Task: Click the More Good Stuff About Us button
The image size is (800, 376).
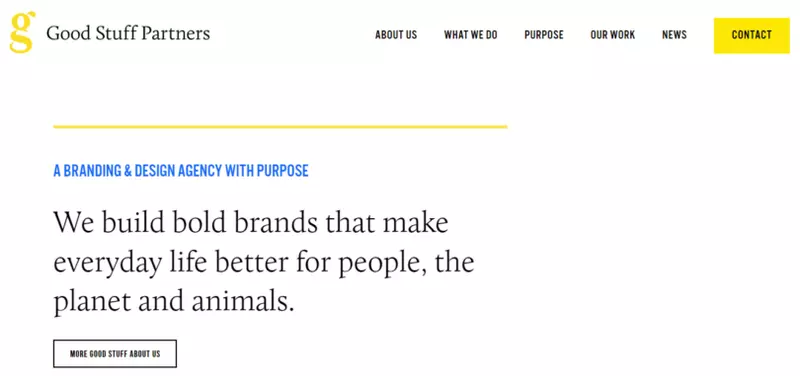Action: pyautogui.click(x=115, y=354)
